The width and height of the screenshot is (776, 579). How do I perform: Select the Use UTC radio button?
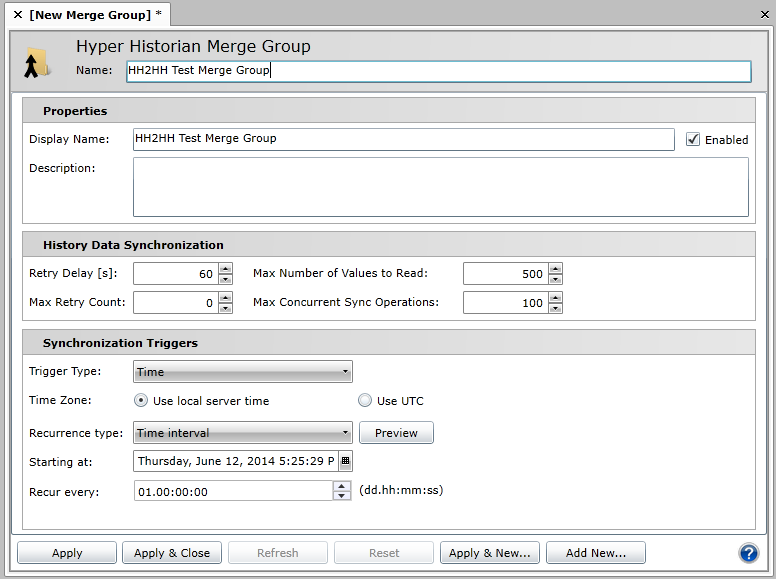click(365, 401)
